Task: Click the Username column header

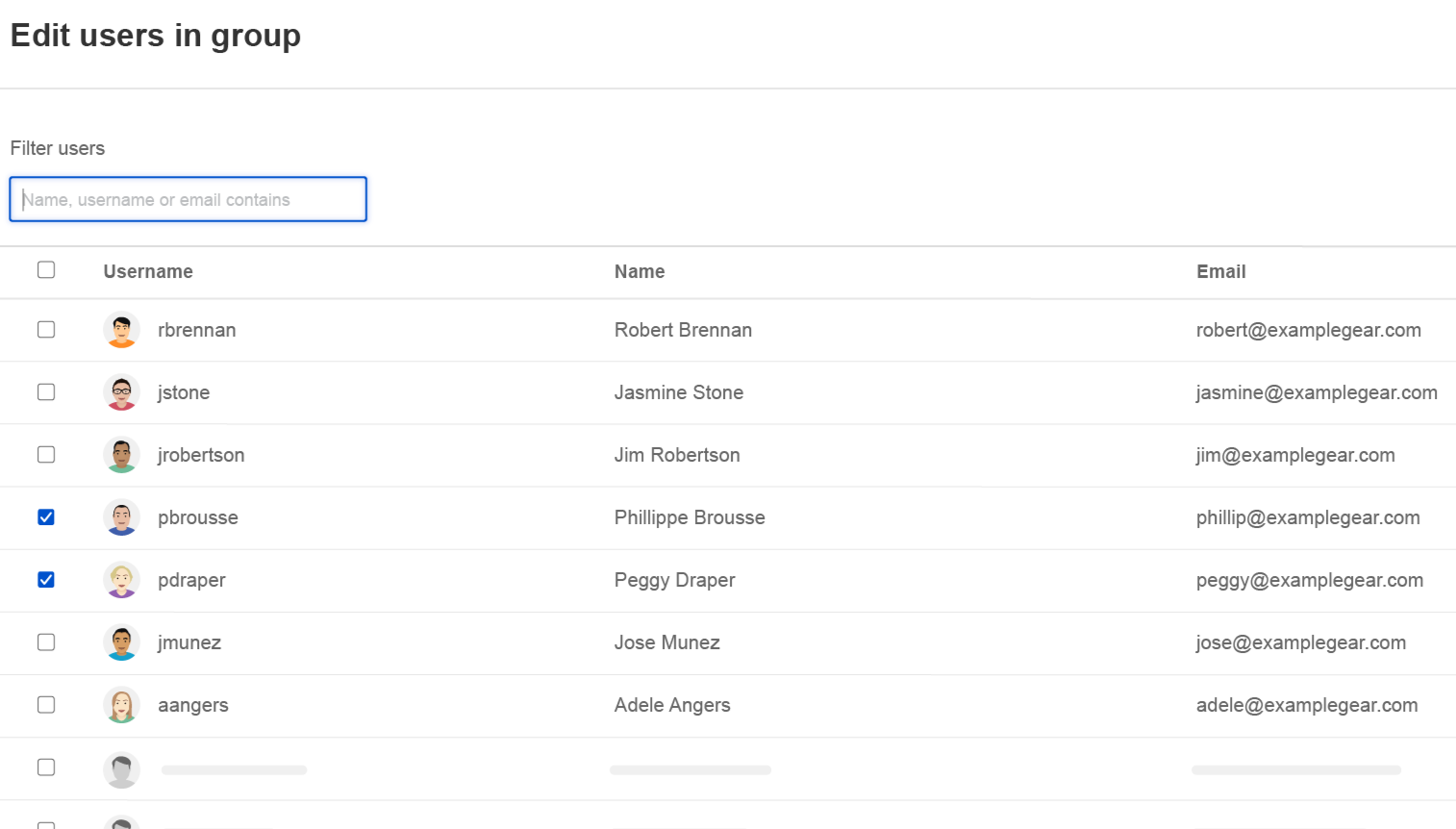Action: pyautogui.click(x=148, y=272)
